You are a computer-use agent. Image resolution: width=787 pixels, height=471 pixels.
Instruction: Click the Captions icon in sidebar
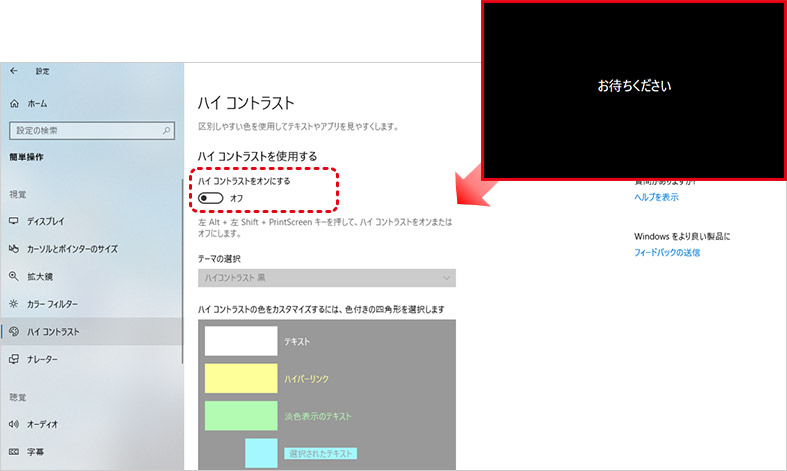coord(14,451)
